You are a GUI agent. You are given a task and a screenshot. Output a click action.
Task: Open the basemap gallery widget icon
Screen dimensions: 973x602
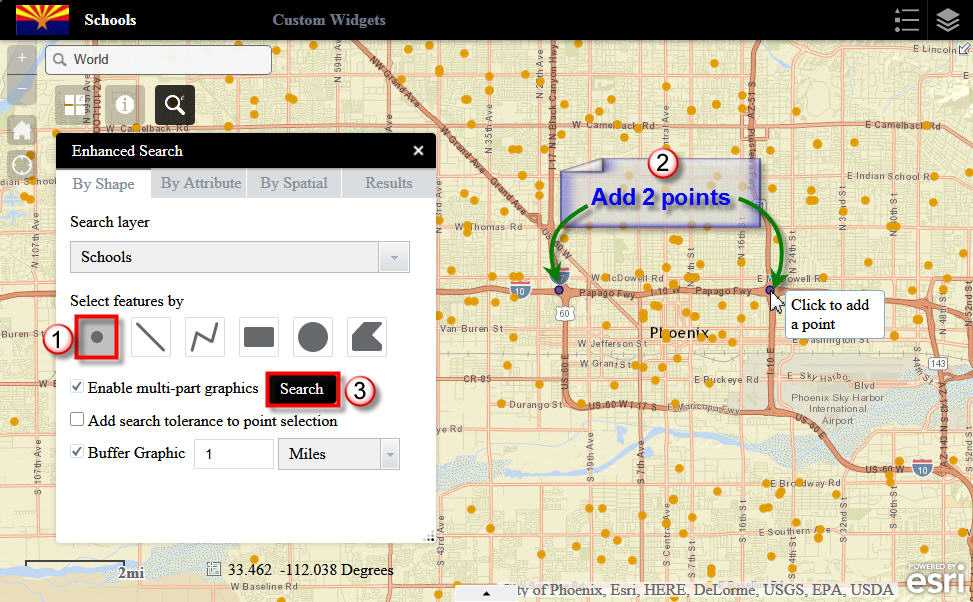click(x=75, y=105)
